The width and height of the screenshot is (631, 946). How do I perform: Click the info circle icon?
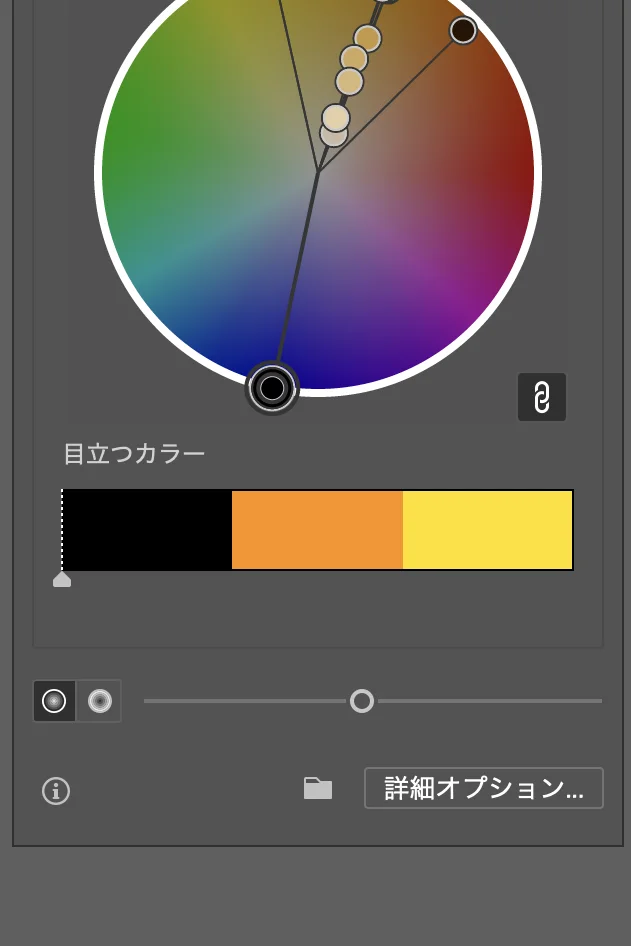(x=56, y=791)
